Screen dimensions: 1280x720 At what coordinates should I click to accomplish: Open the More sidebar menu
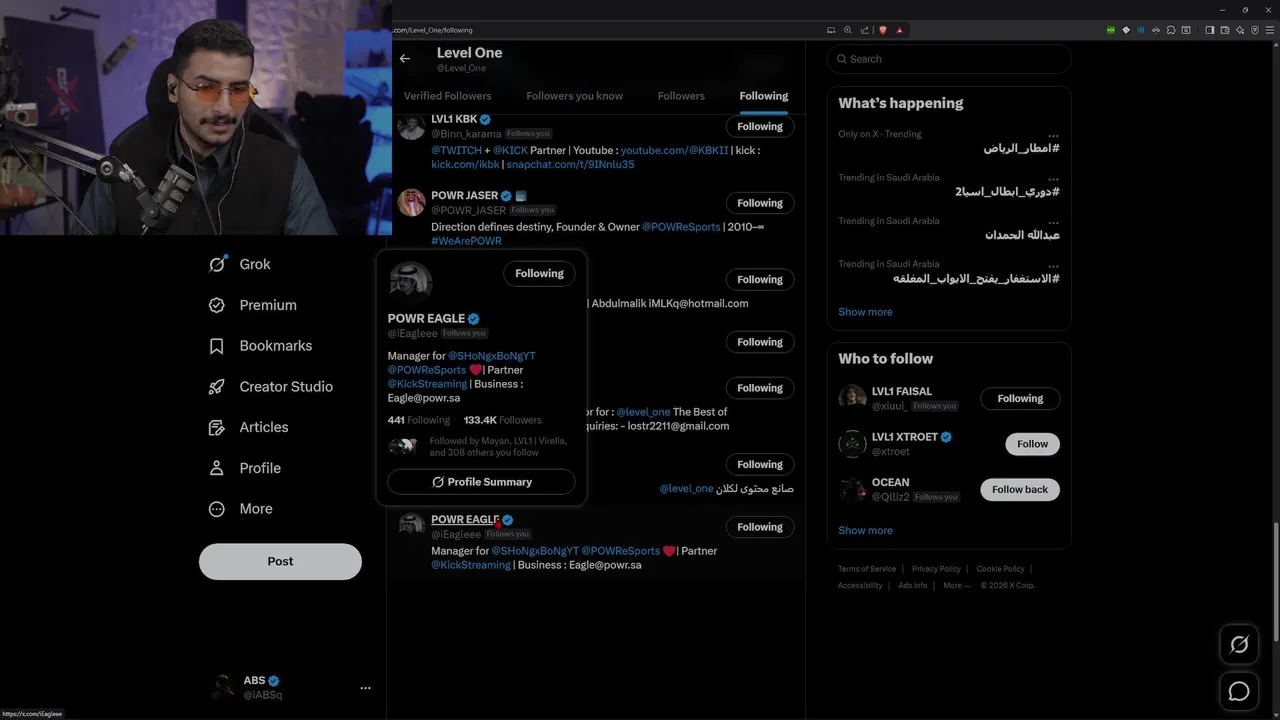coord(241,509)
